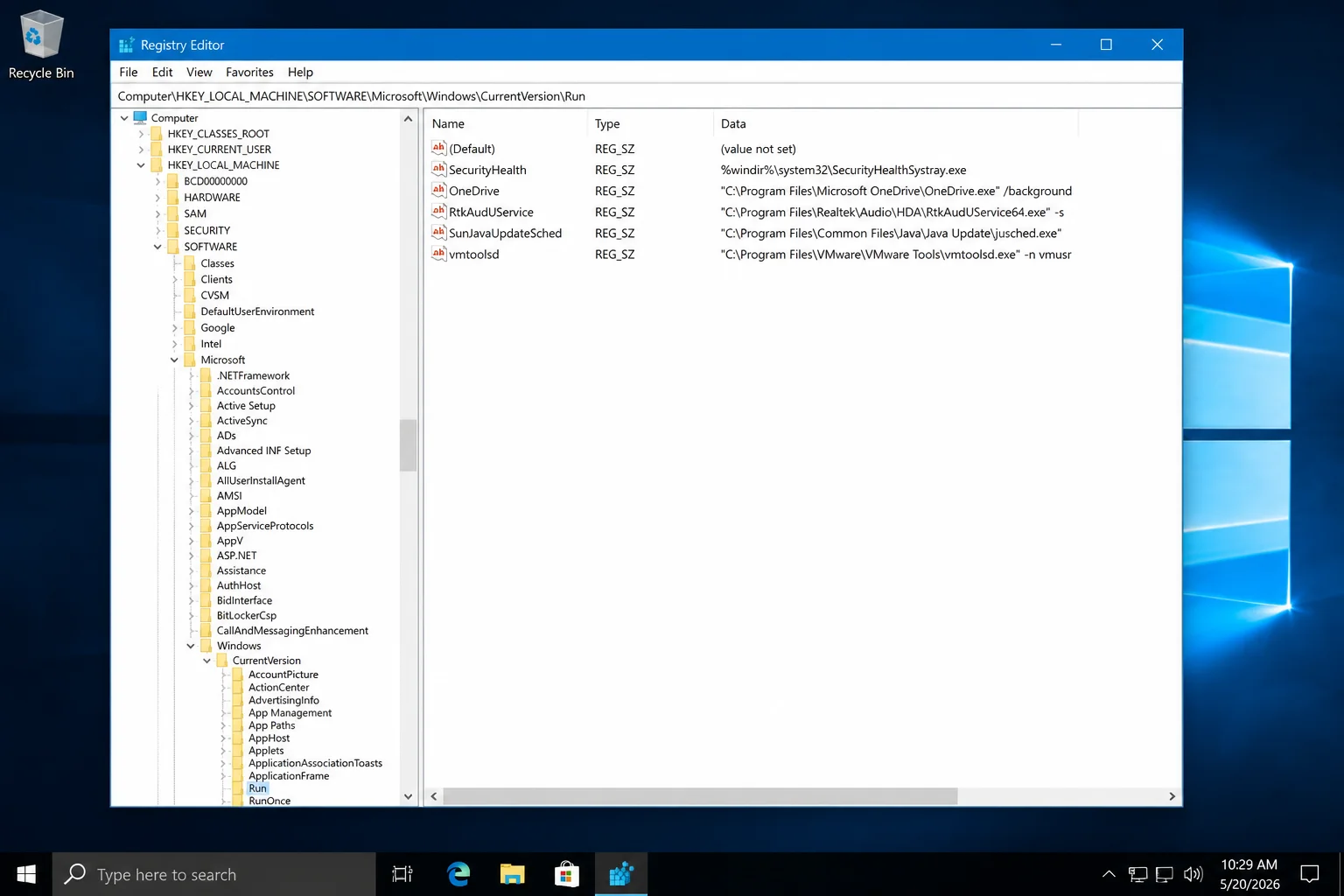Click the registry path address bar

click(x=647, y=96)
